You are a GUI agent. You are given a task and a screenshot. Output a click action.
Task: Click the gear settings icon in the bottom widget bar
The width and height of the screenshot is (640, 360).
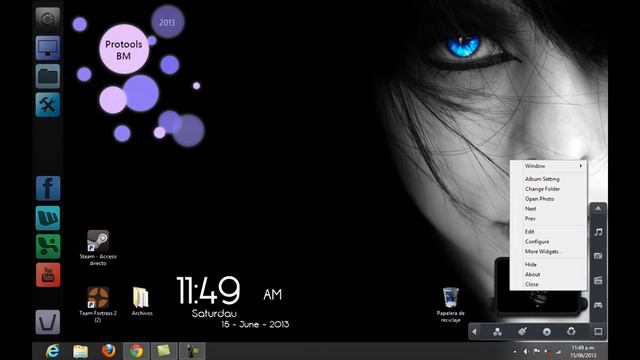[547, 332]
